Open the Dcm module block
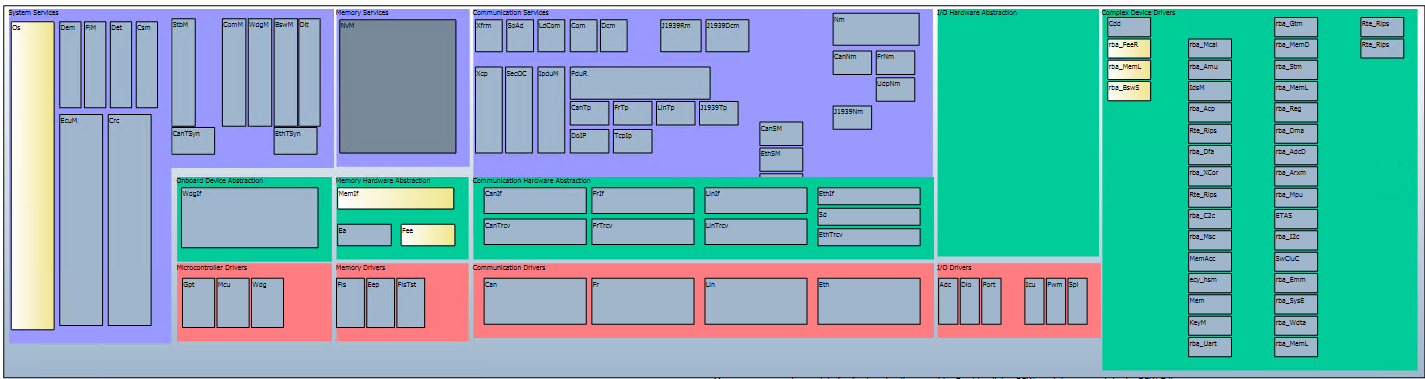Viewport: 1425px width, 379px height. coord(613,36)
